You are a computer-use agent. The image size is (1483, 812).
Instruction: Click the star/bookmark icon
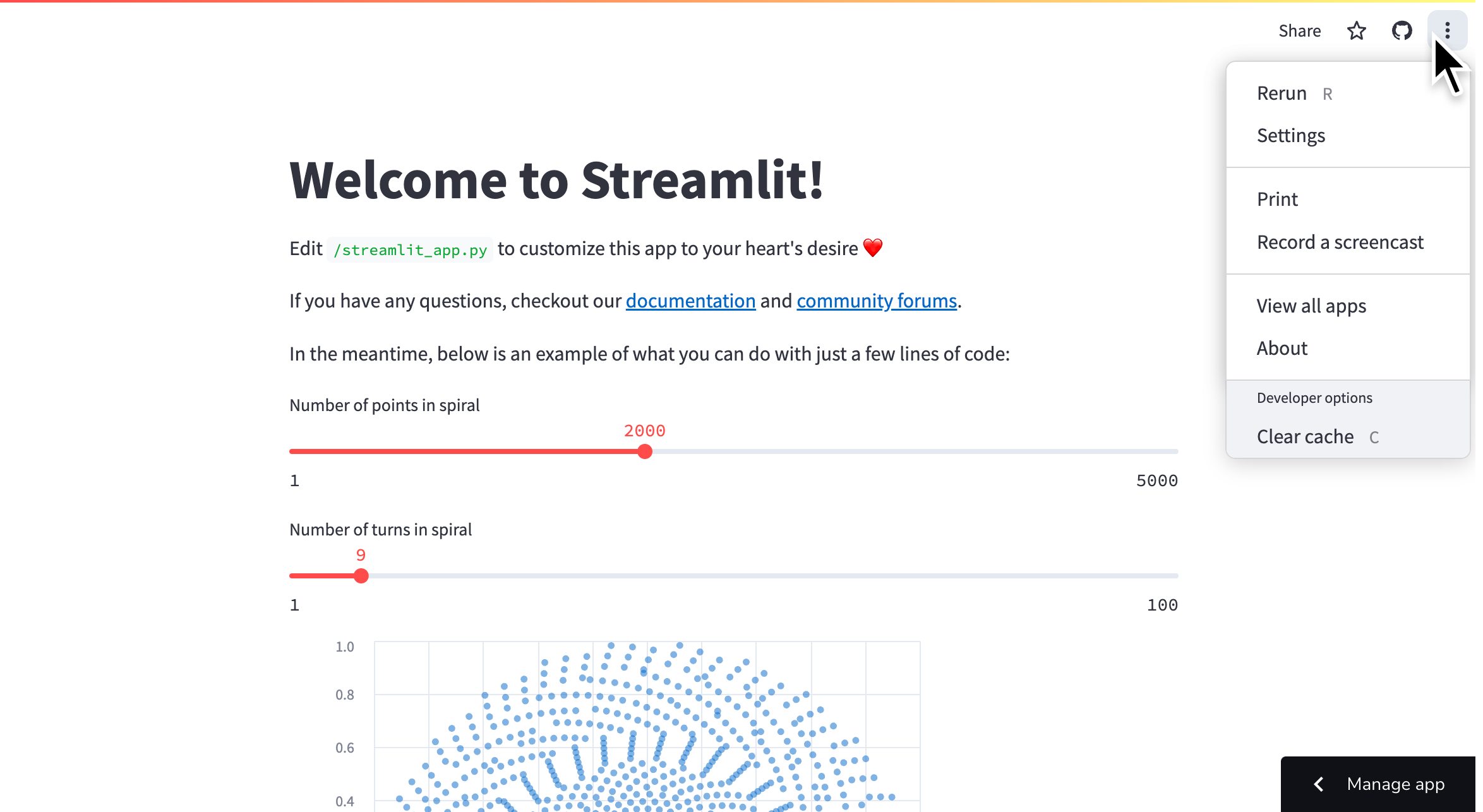click(x=1356, y=30)
